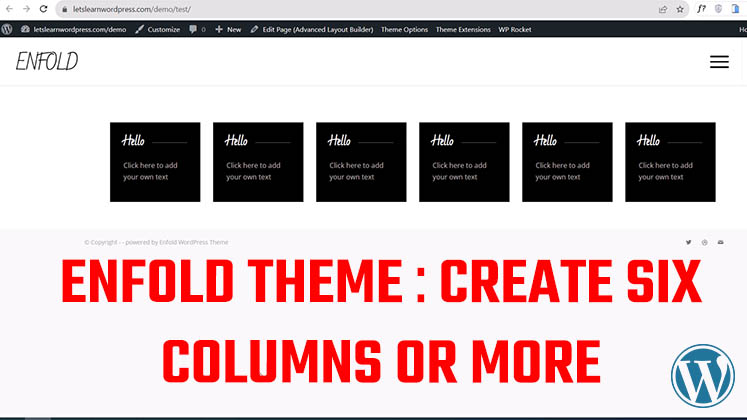
Task: Bookmark this page with star icon
Action: pos(680,10)
